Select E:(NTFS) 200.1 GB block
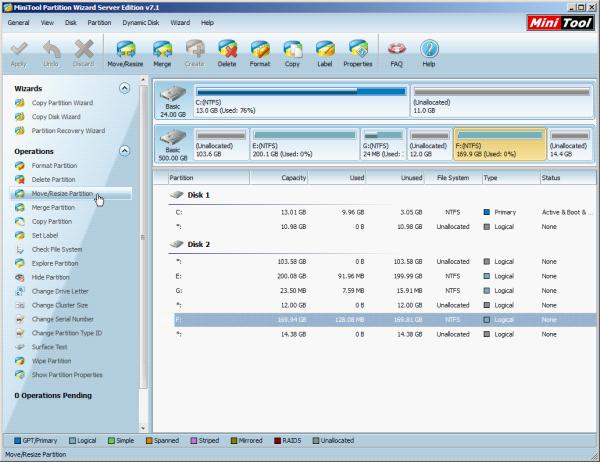600x462 pixels. click(x=305, y=144)
